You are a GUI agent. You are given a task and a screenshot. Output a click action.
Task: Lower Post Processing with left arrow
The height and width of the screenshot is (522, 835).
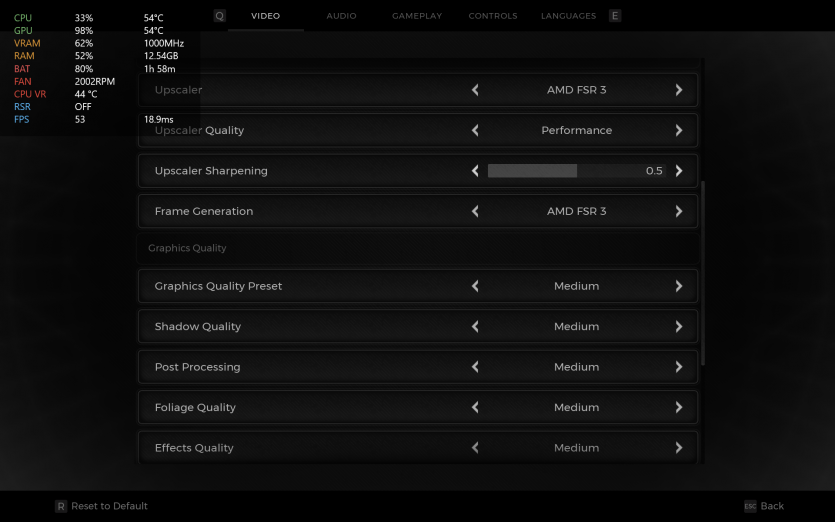pyautogui.click(x=475, y=367)
